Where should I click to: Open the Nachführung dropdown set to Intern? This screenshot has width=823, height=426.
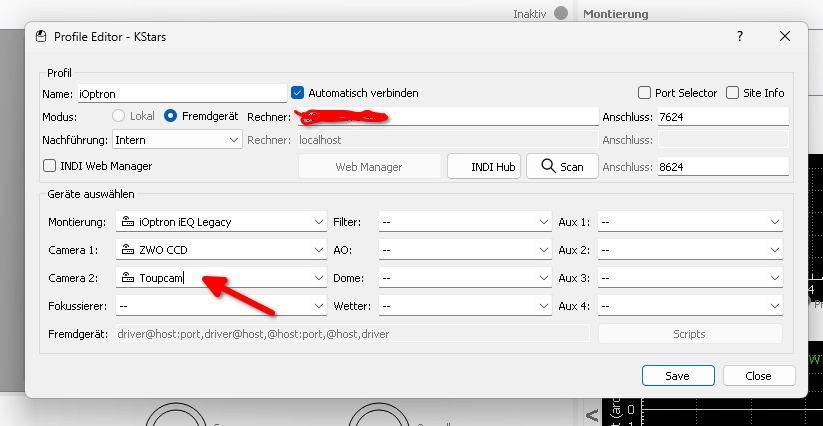[177, 140]
